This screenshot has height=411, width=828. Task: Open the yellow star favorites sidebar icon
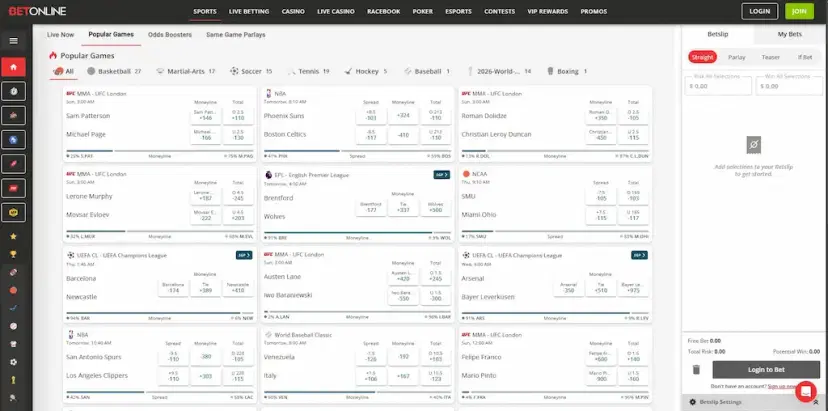pyautogui.click(x=14, y=236)
